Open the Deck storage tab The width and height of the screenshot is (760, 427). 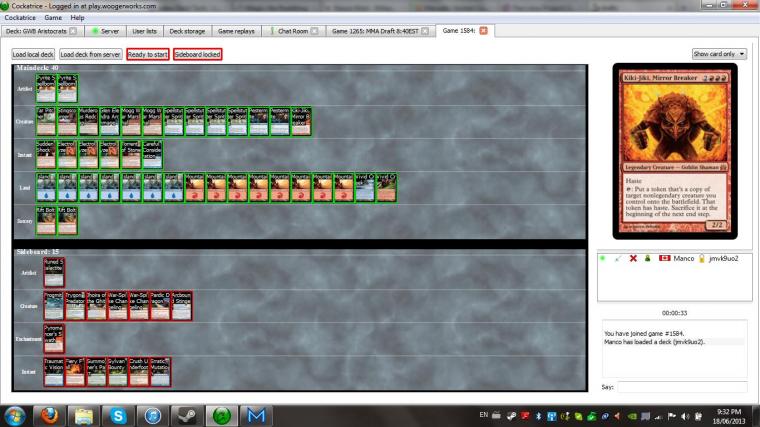[187, 31]
